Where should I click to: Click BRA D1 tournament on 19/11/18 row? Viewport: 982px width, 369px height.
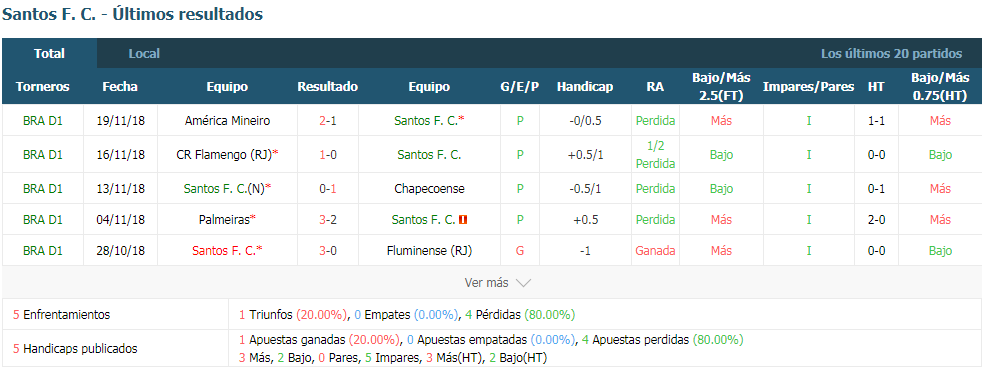click(x=43, y=120)
